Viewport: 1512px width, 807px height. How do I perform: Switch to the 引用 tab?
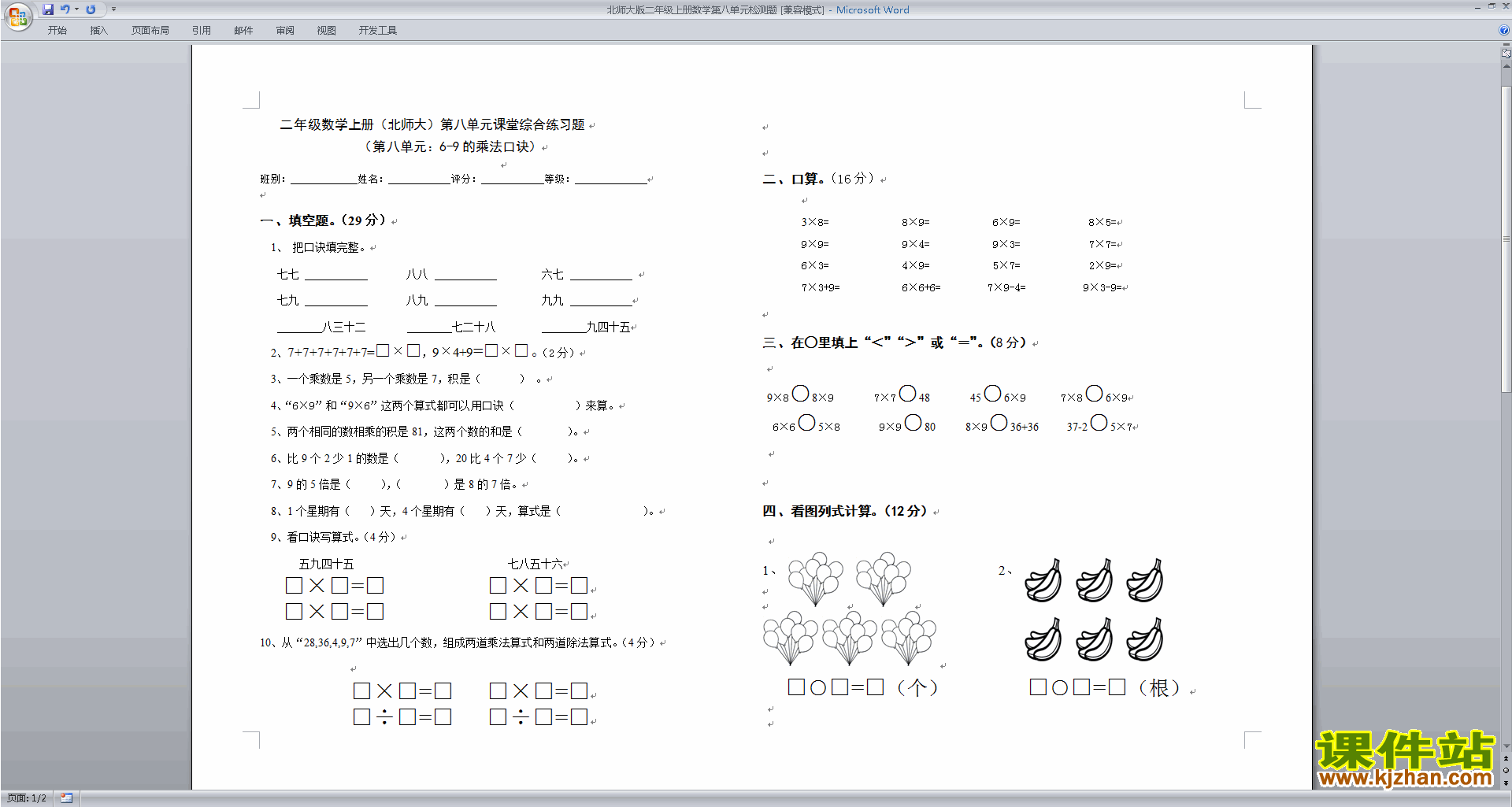point(202,31)
